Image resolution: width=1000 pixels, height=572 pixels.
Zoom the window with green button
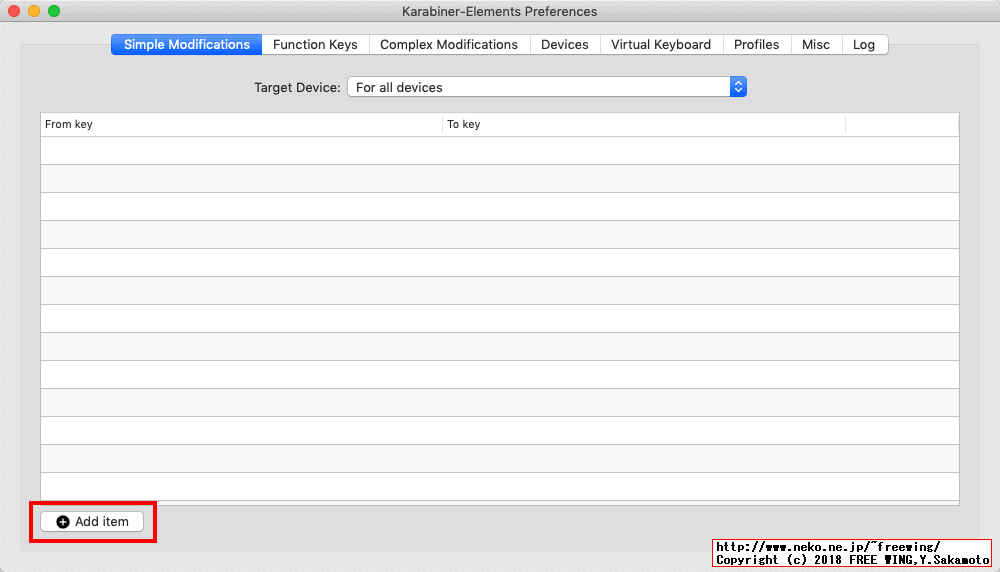coord(54,11)
